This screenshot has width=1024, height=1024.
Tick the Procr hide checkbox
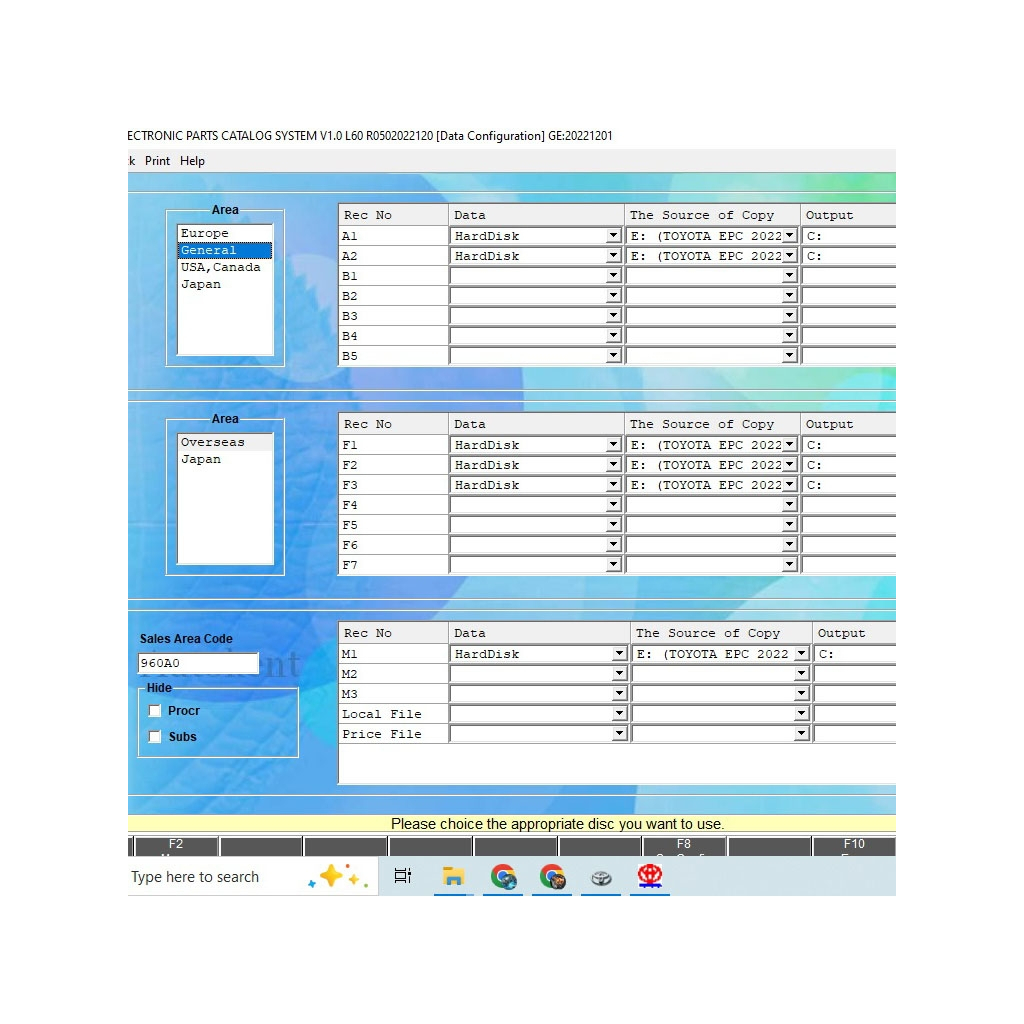click(155, 711)
